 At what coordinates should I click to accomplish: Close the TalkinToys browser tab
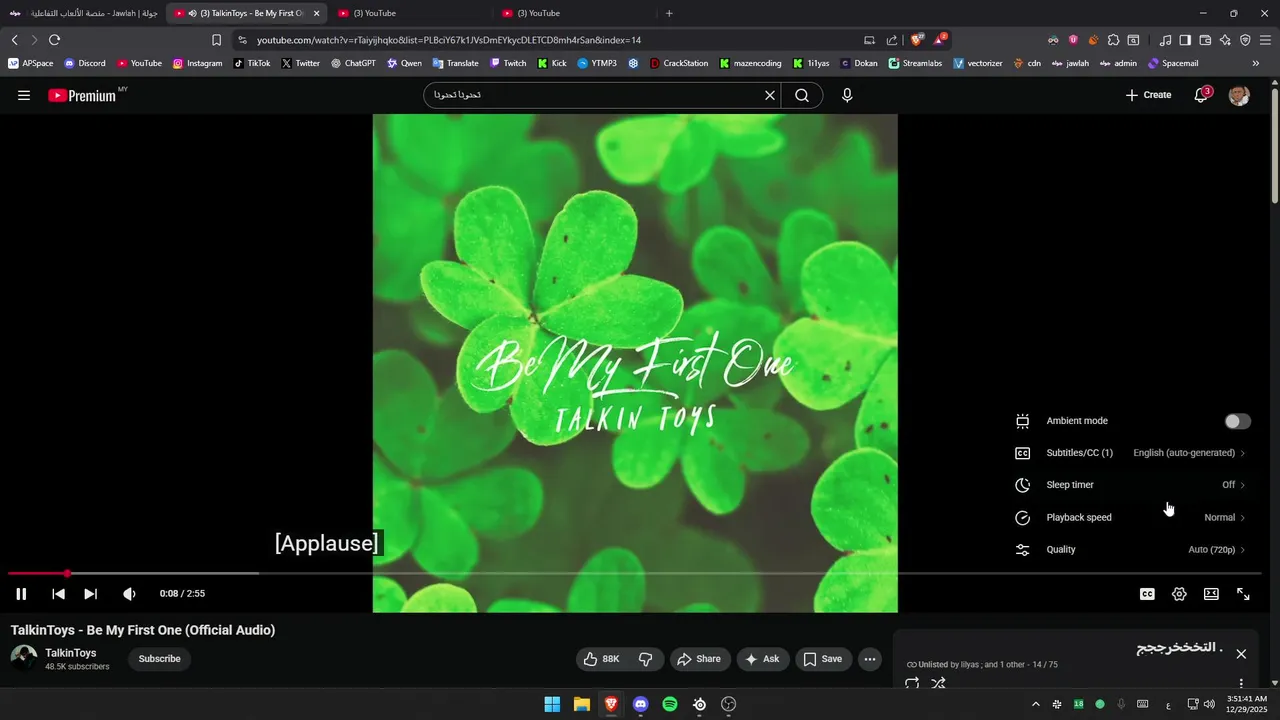pyautogui.click(x=316, y=13)
